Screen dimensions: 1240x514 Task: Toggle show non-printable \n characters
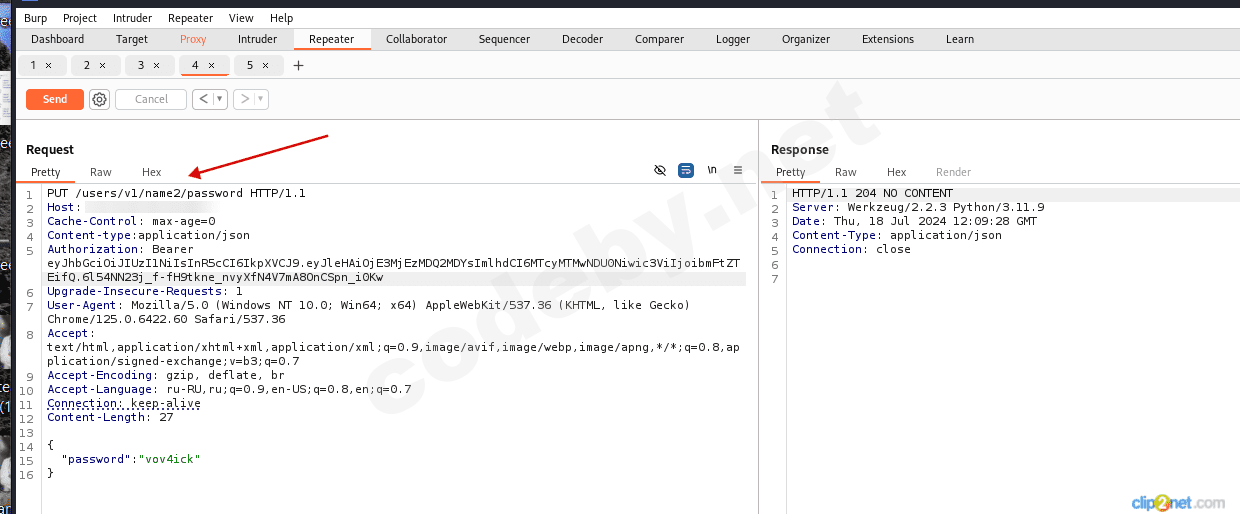(712, 171)
